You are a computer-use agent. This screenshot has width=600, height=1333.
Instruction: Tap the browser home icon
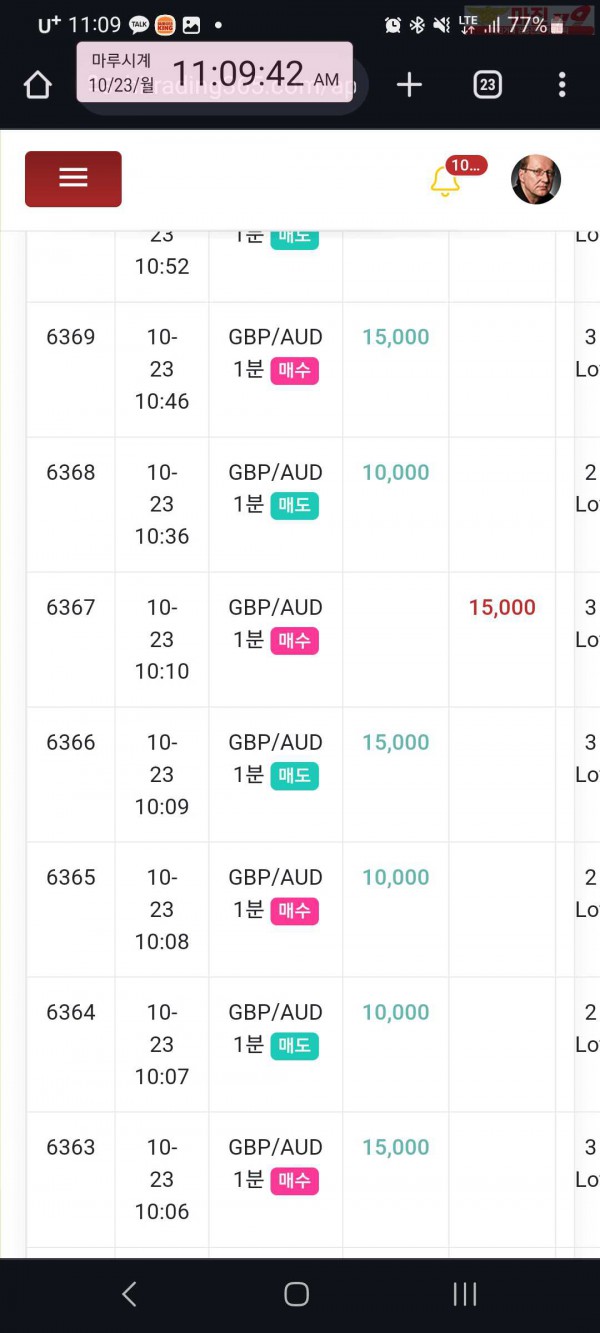click(x=37, y=85)
